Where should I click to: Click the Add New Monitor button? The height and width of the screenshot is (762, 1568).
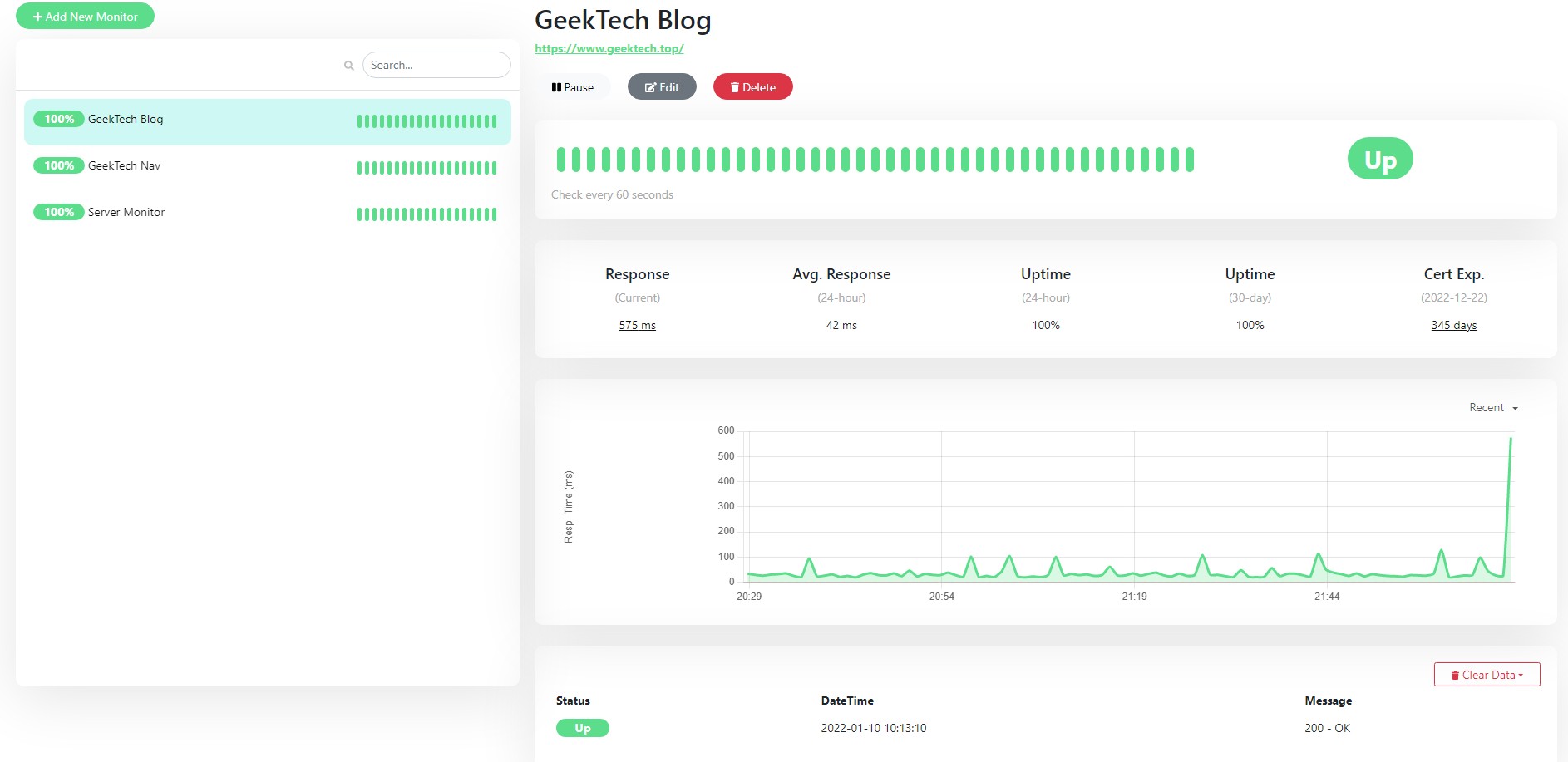click(85, 17)
